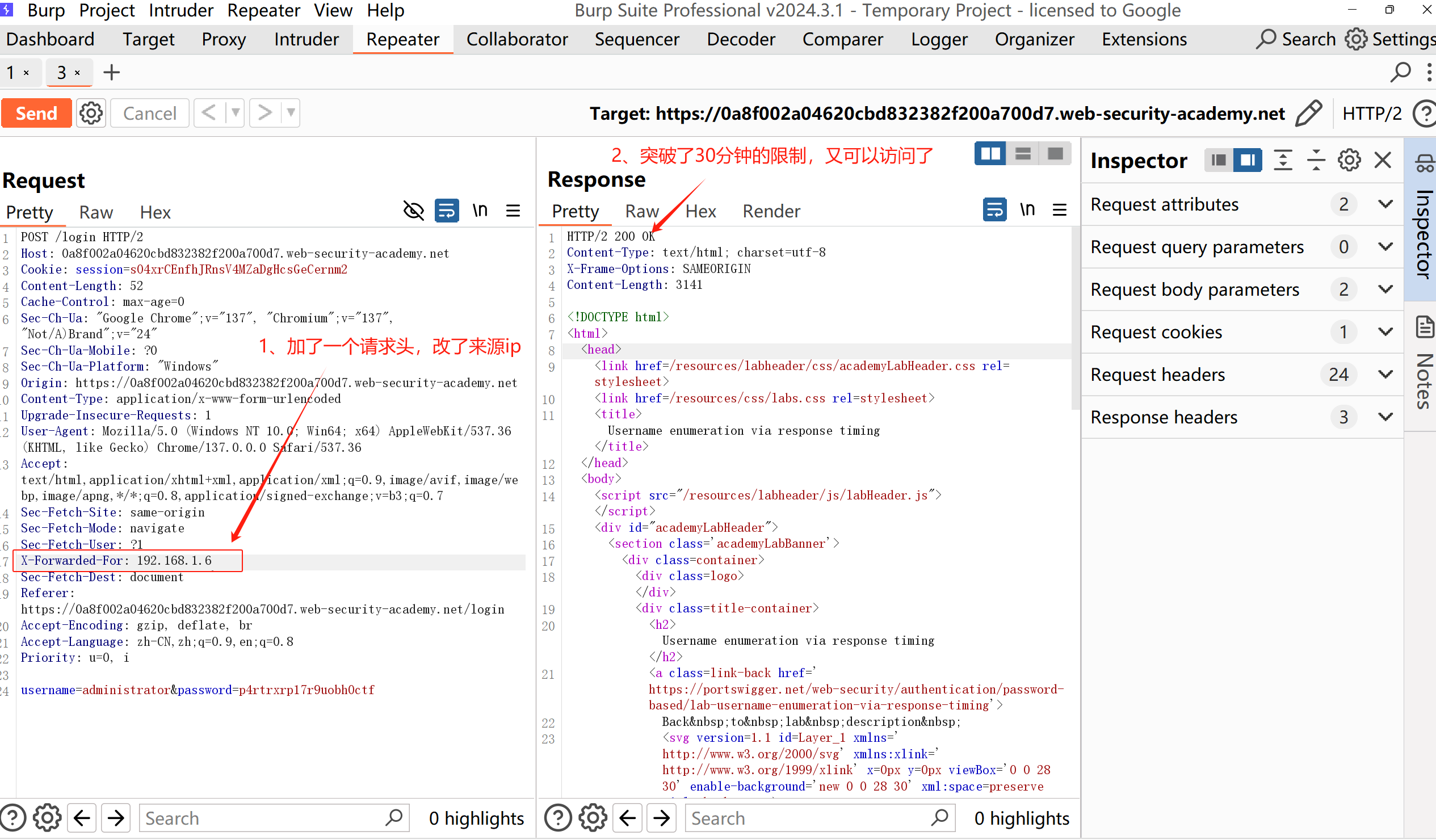The height and width of the screenshot is (840, 1436).
Task: Expand Request cookies section
Action: [1385, 331]
